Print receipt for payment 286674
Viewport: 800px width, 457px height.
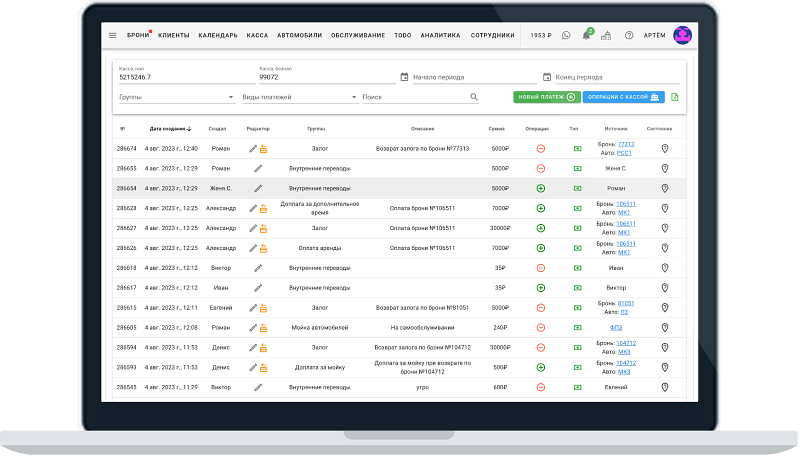(263, 149)
